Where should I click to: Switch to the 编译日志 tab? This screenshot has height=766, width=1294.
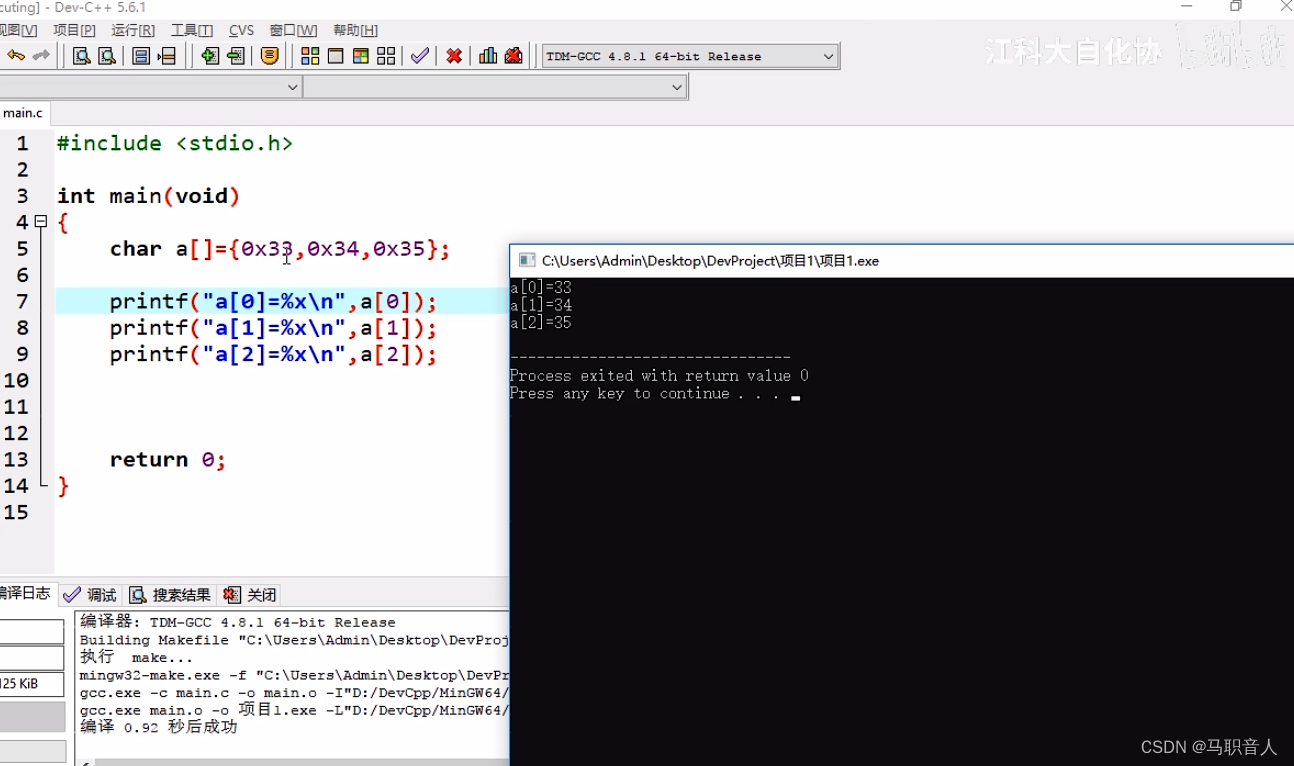point(27,593)
